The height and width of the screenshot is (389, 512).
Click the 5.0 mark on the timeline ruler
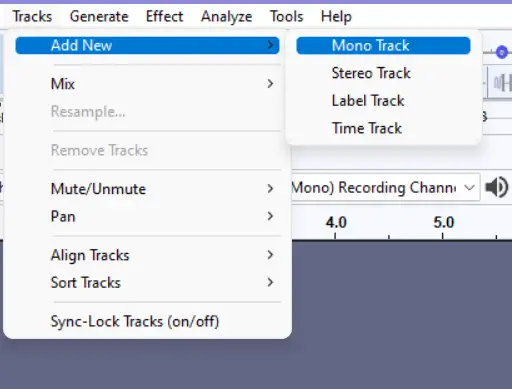click(444, 222)
